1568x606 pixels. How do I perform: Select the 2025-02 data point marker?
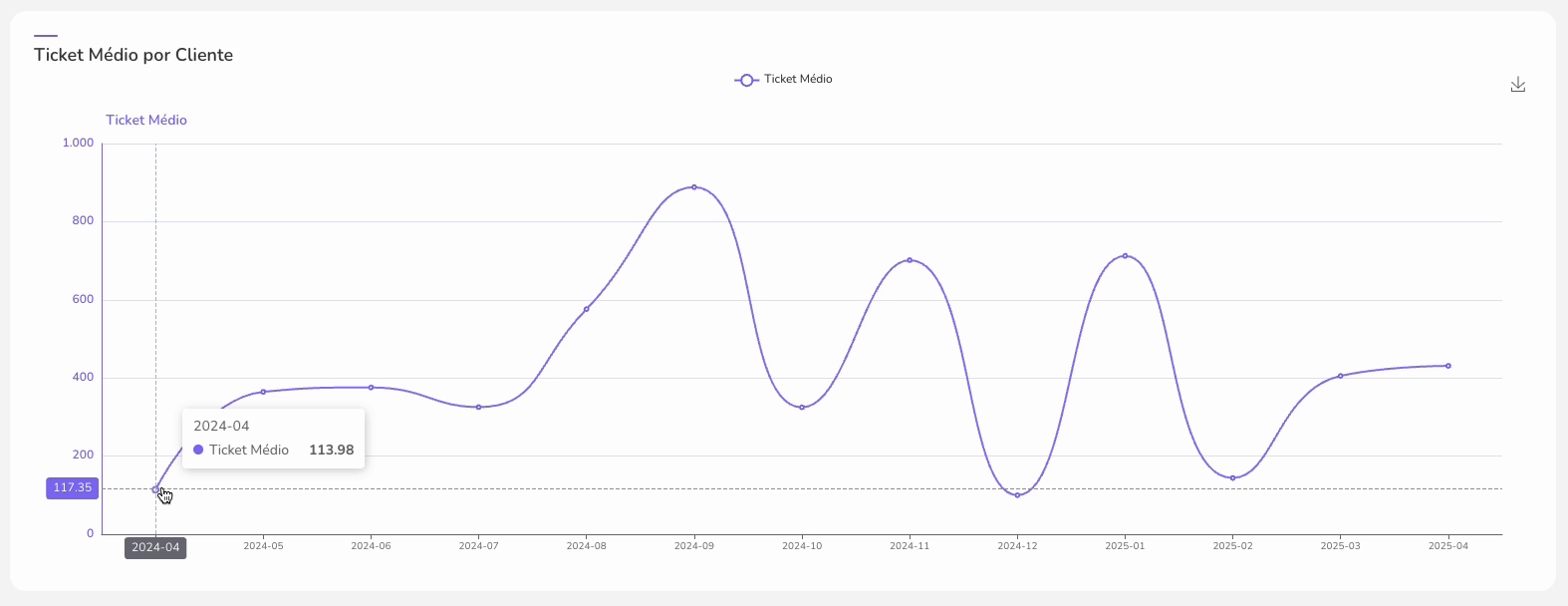pos(1232,478)
